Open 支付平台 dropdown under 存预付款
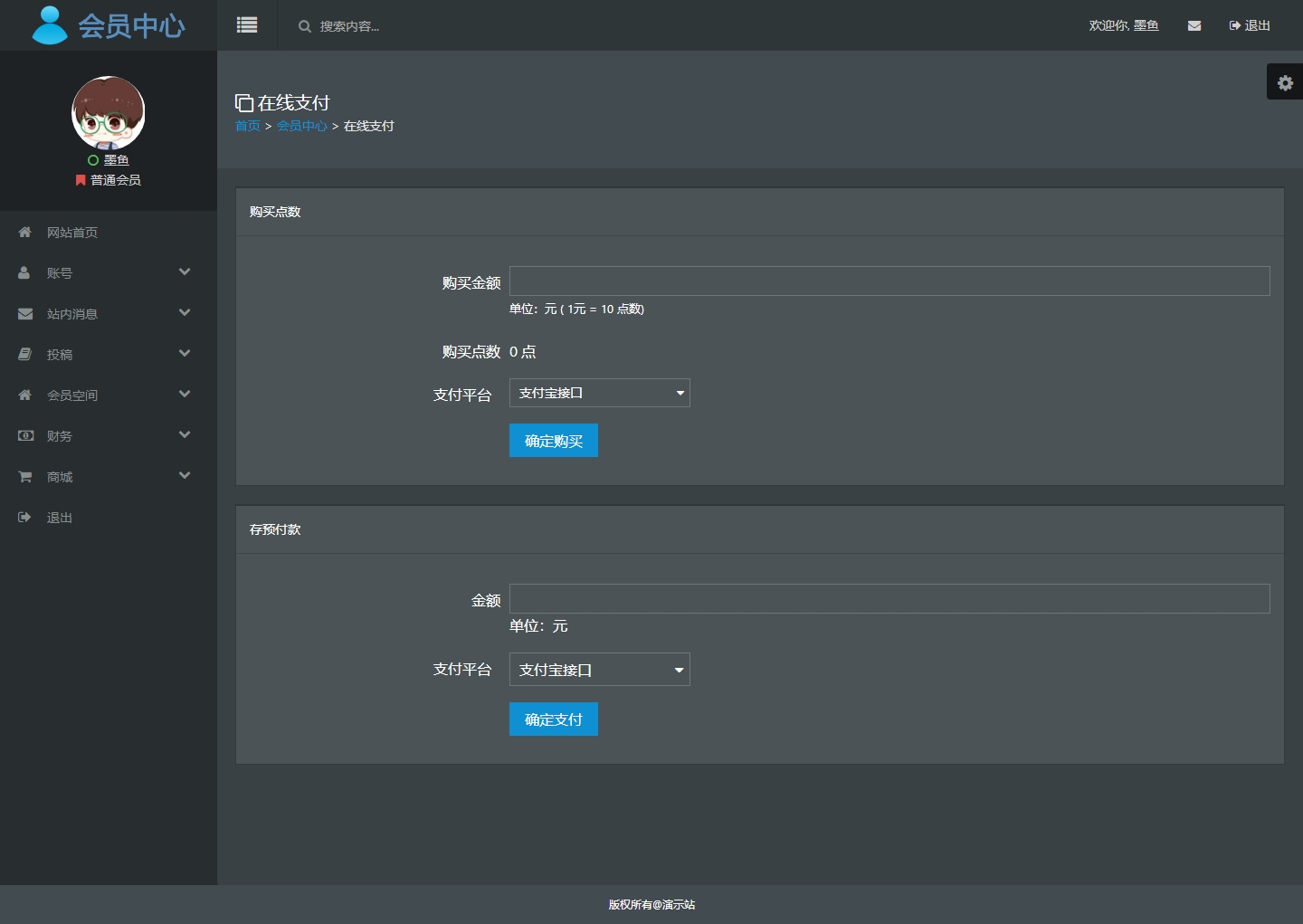The image size is (1303, 924). point(599,670)
